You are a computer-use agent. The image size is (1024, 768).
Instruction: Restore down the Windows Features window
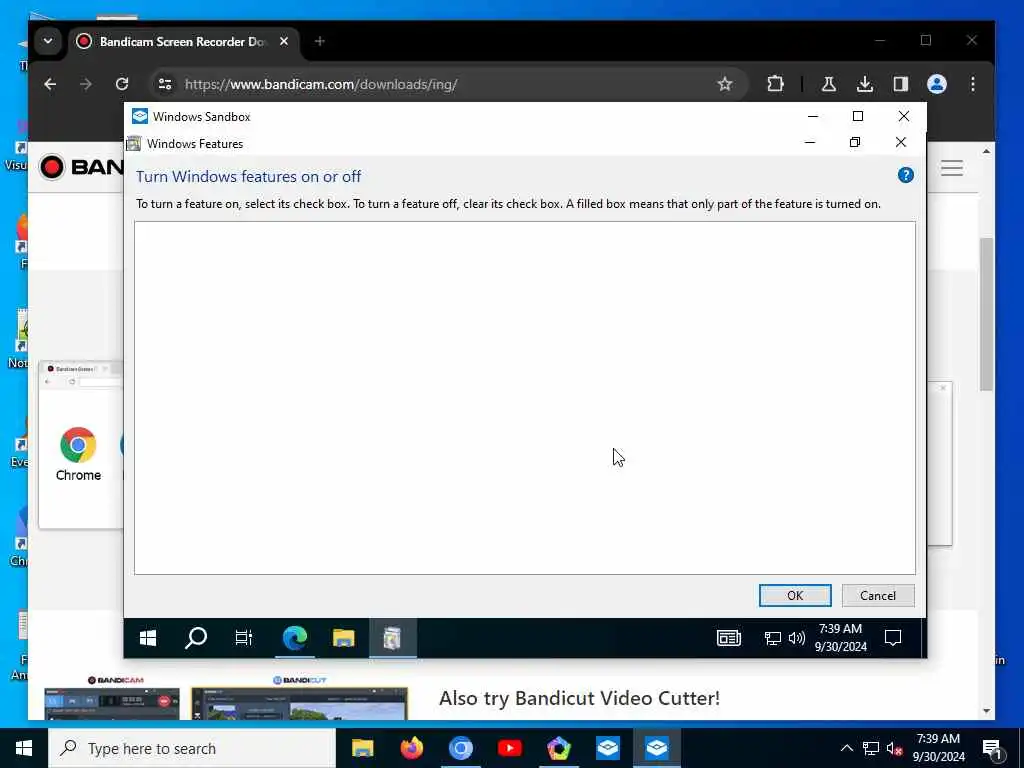[855, 142]
